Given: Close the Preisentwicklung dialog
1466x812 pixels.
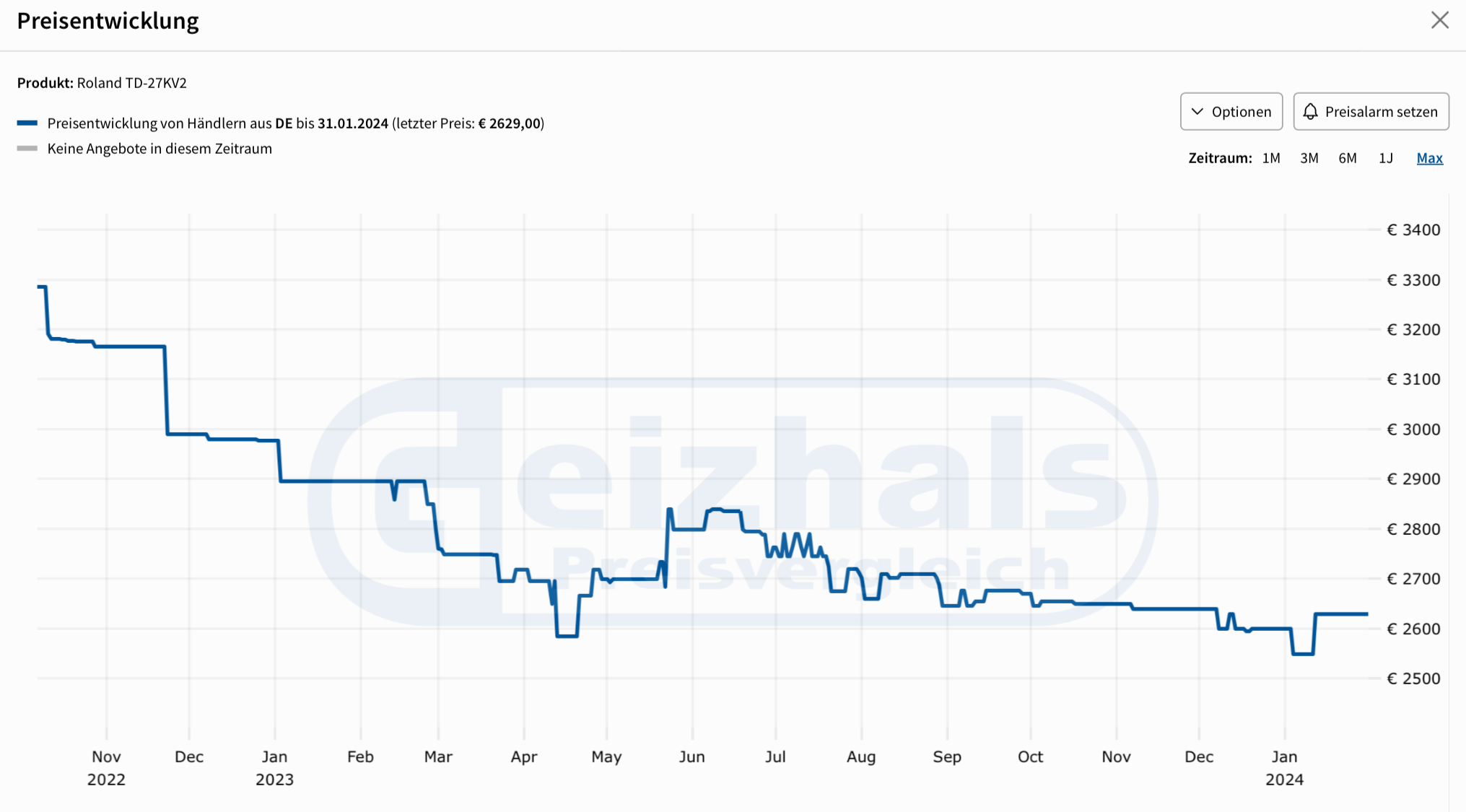Looking at the screenshot, I should [x=1439, y=20].
